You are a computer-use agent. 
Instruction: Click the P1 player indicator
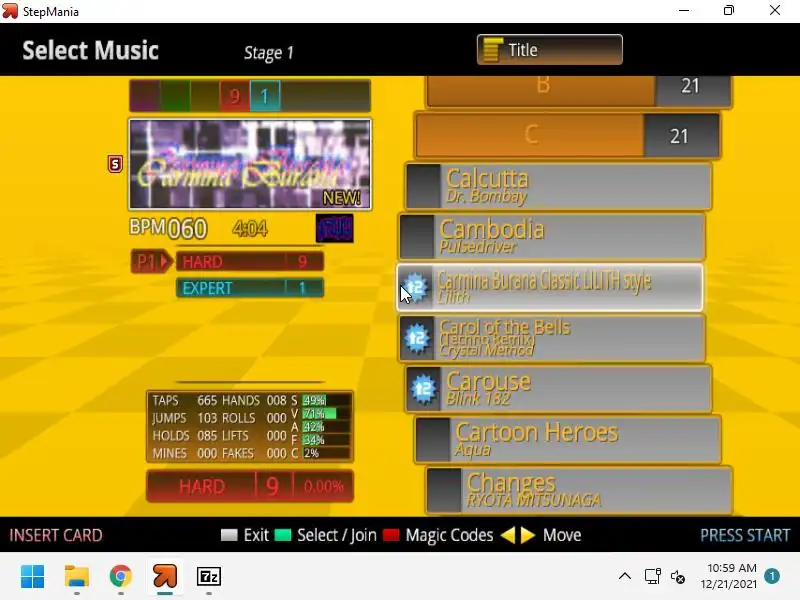(151, 262)
